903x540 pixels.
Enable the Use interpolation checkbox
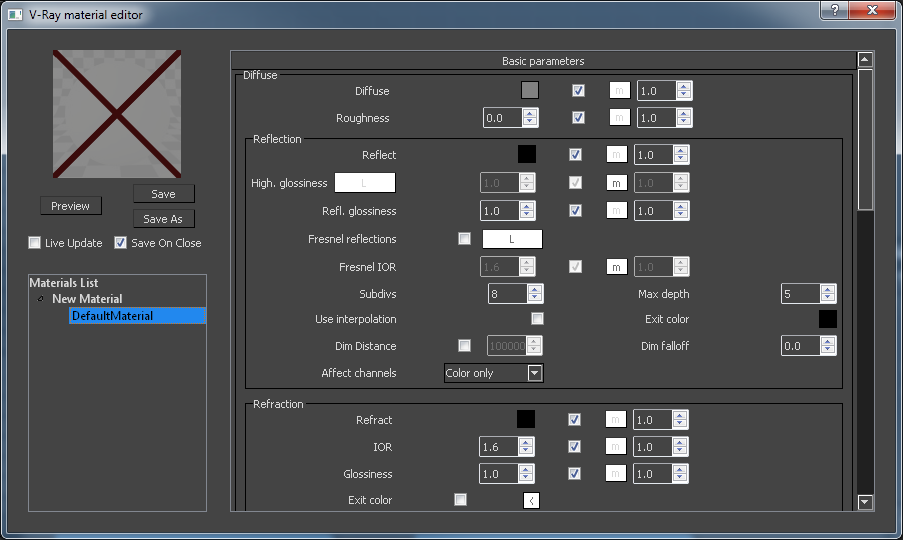[537, 318]
